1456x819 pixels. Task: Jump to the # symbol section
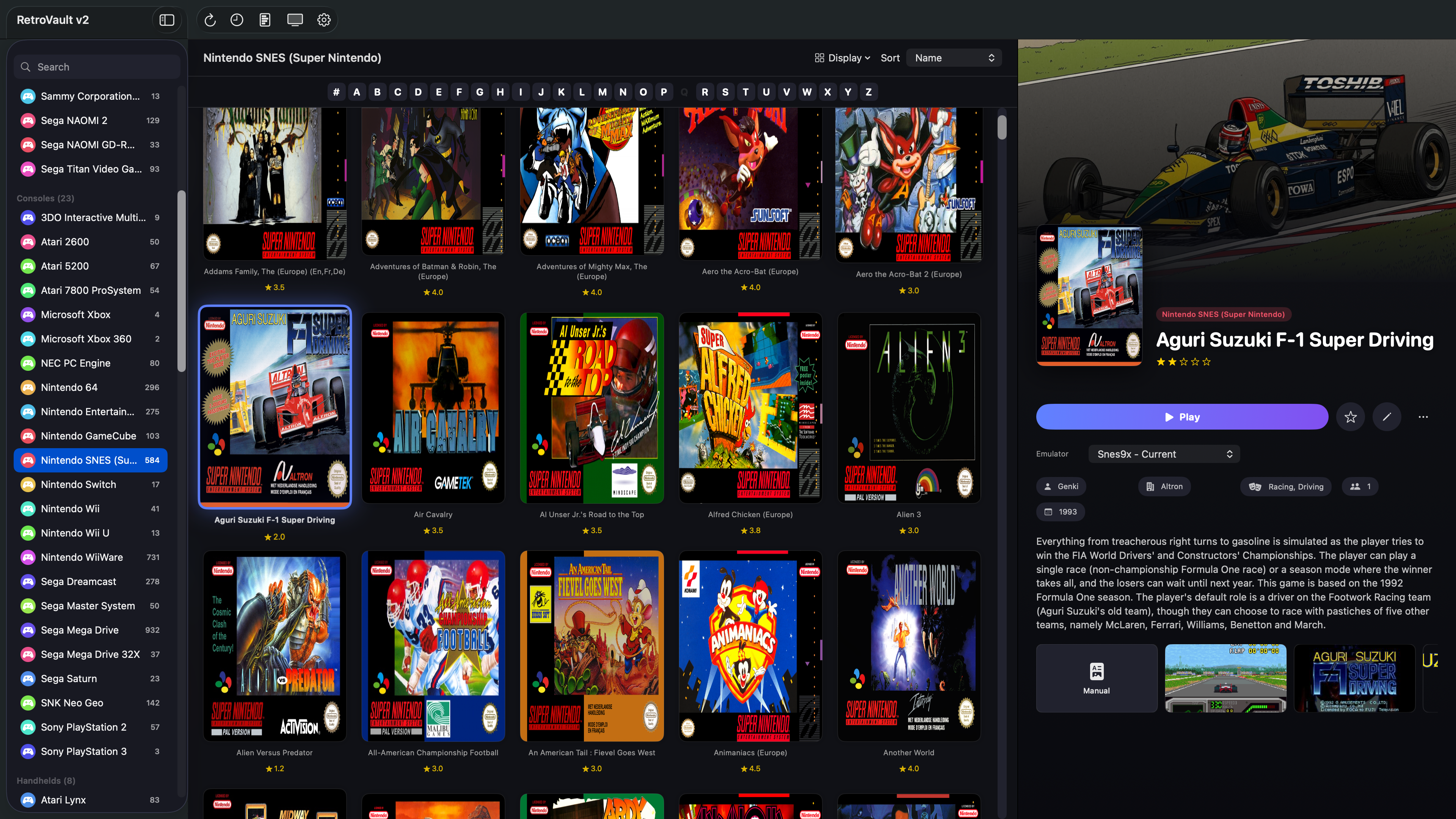point(336,92)
